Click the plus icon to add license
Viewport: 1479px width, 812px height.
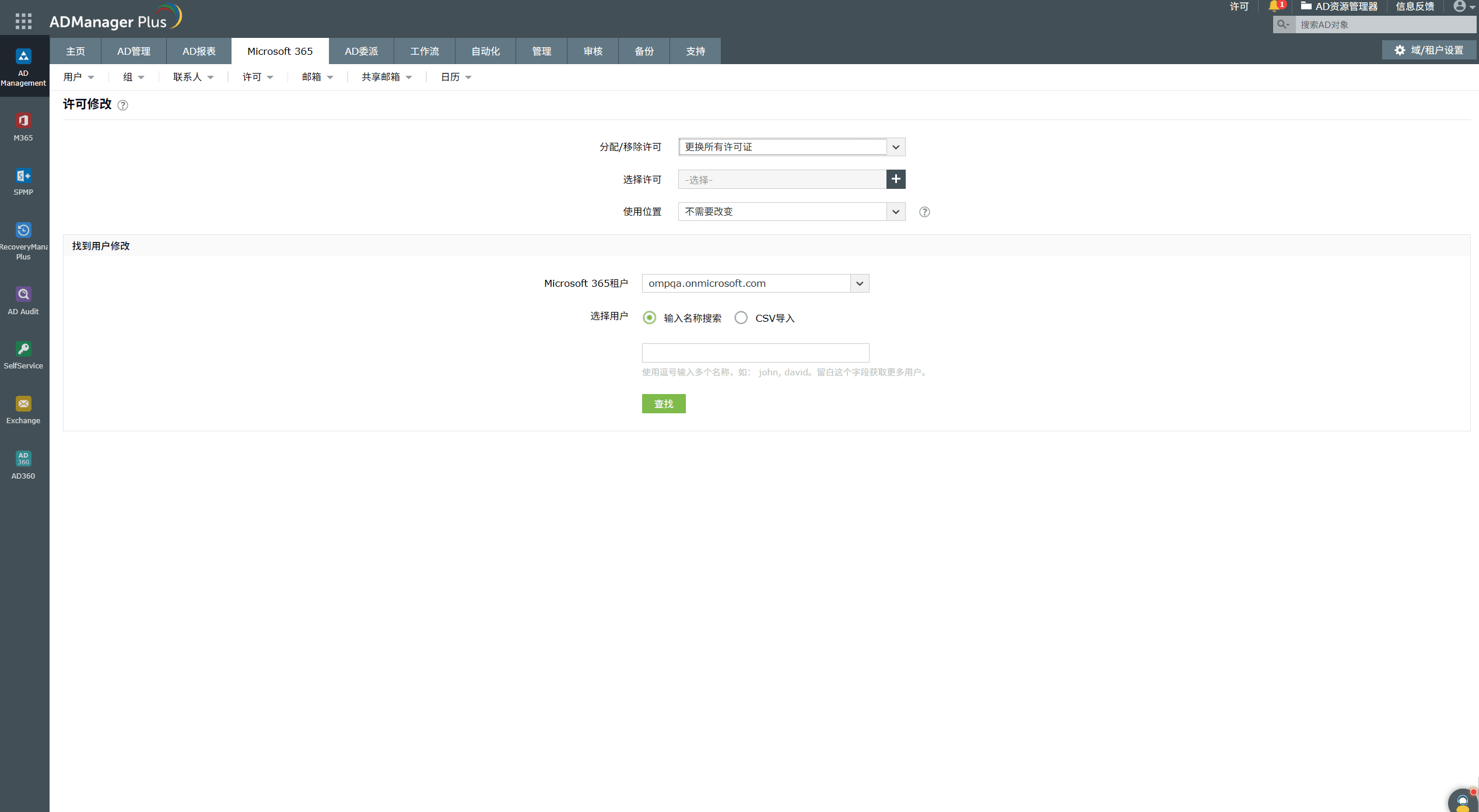896,180
